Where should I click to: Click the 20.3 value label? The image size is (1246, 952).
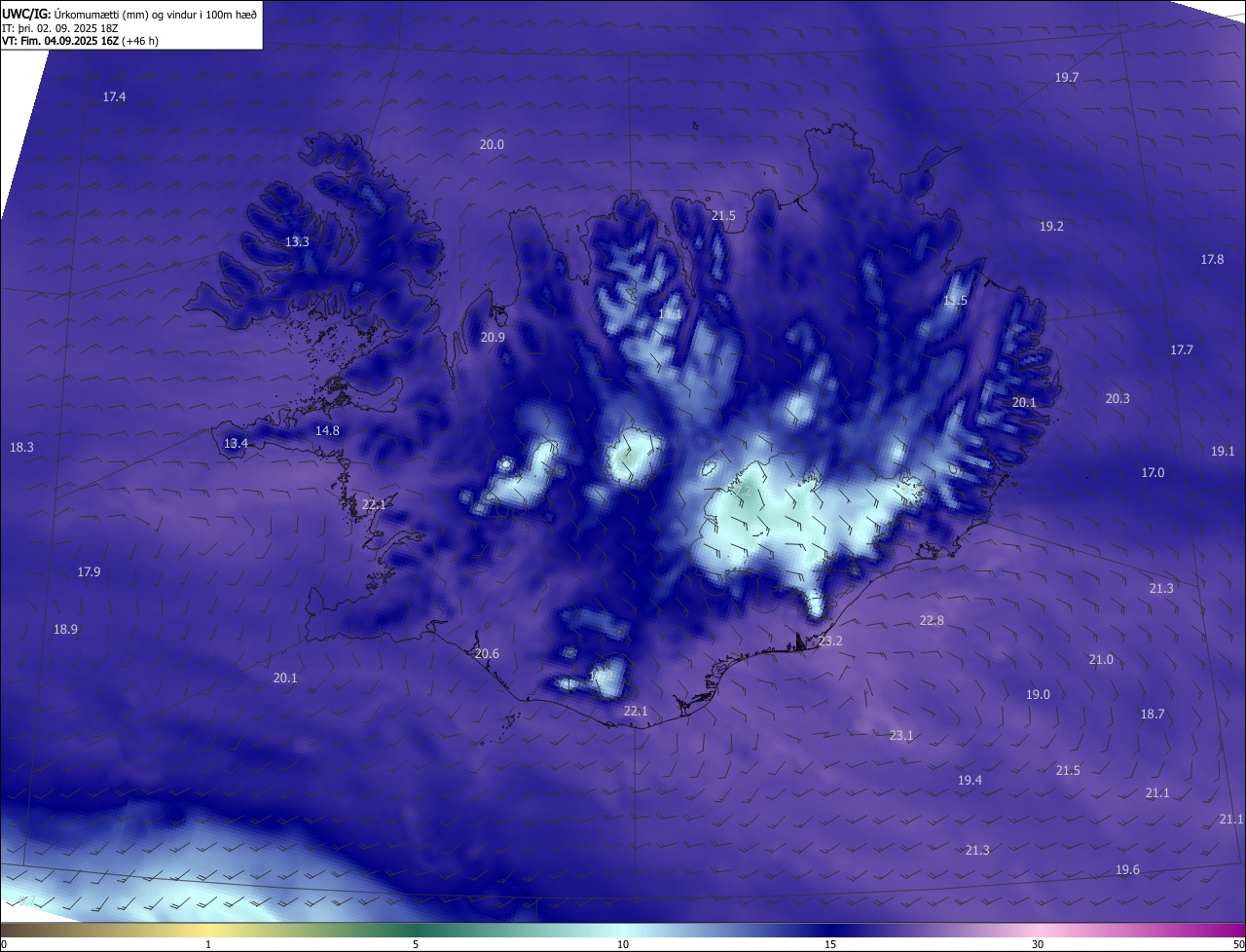[1118, 398]
